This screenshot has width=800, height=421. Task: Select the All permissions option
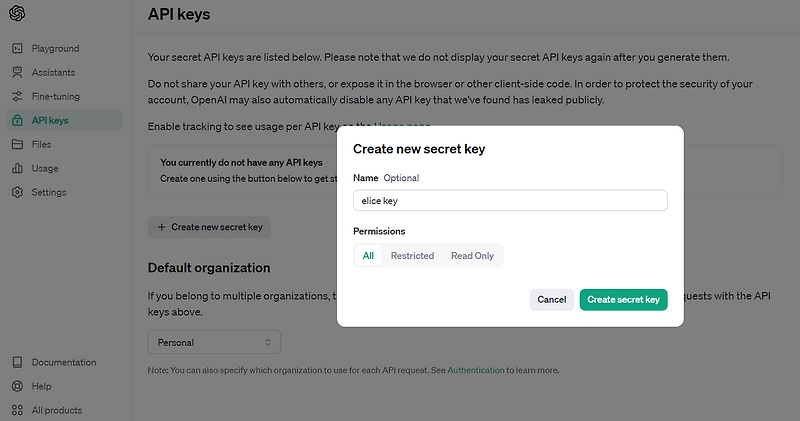(368, 256)
